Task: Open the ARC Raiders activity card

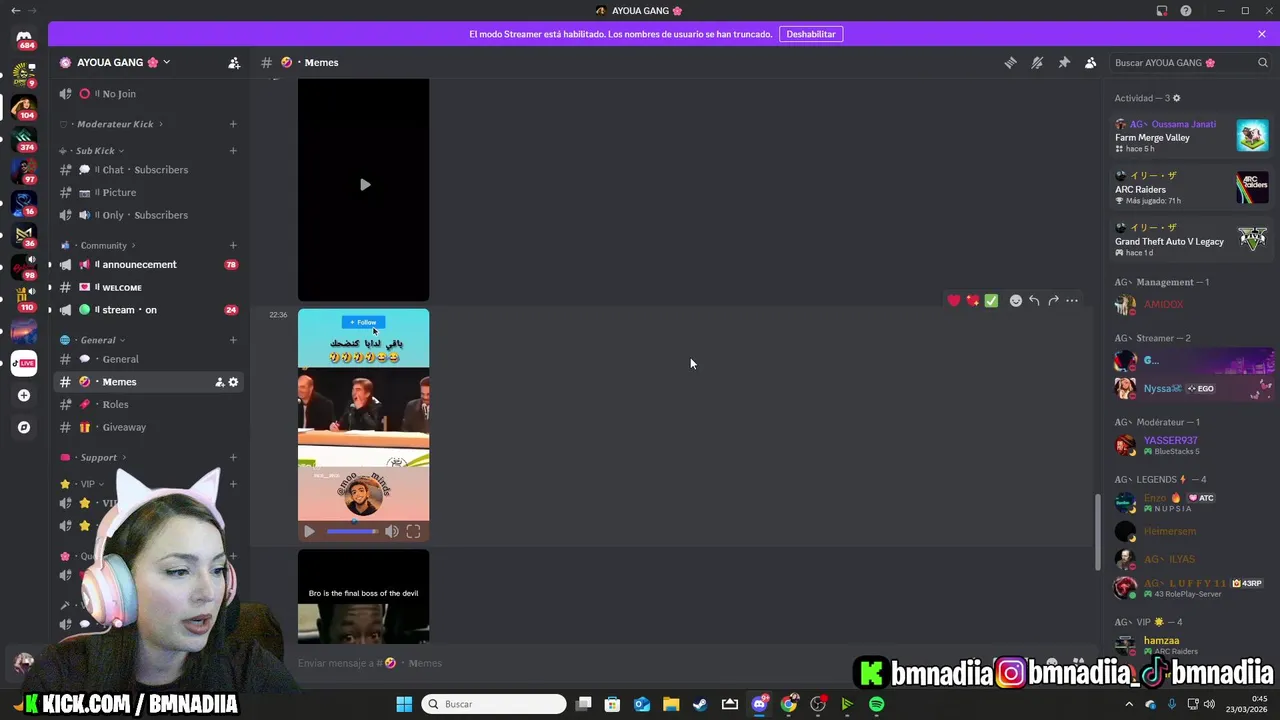Action: pyautogui.click(x=1192, y=188)
